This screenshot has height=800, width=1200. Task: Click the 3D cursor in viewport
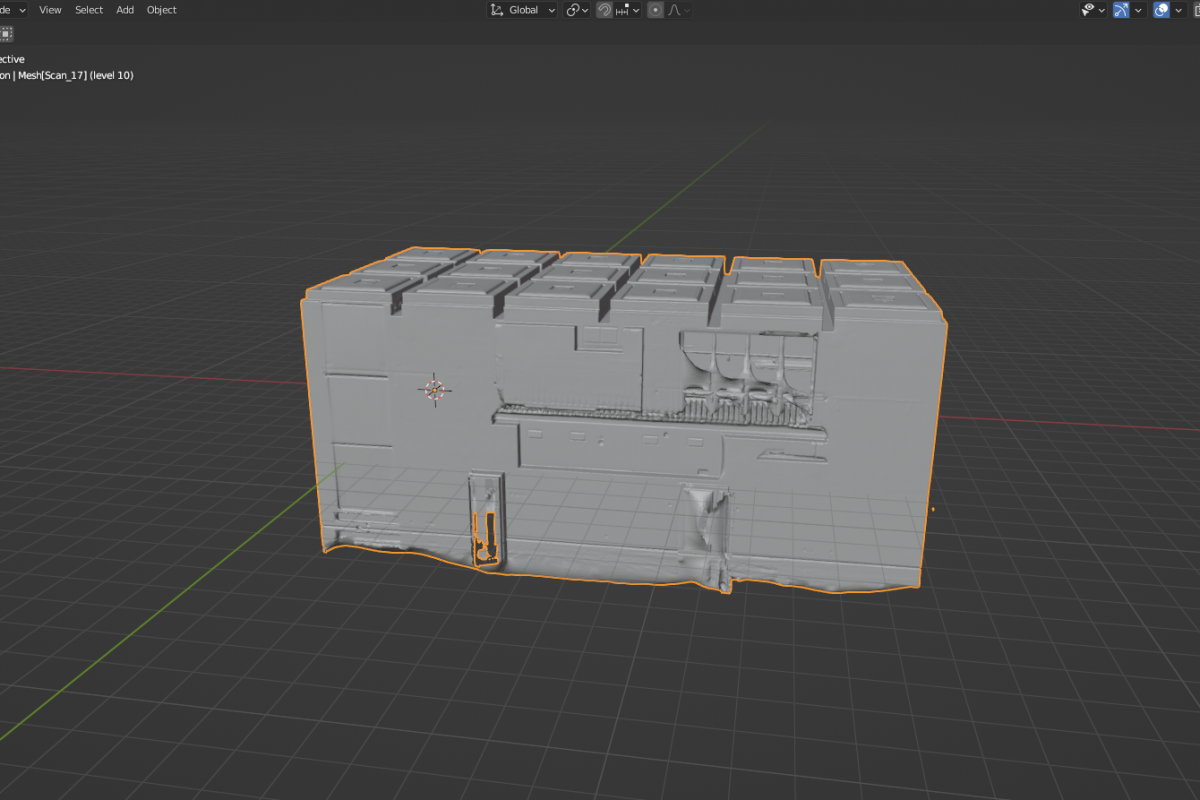coord(435,390)
